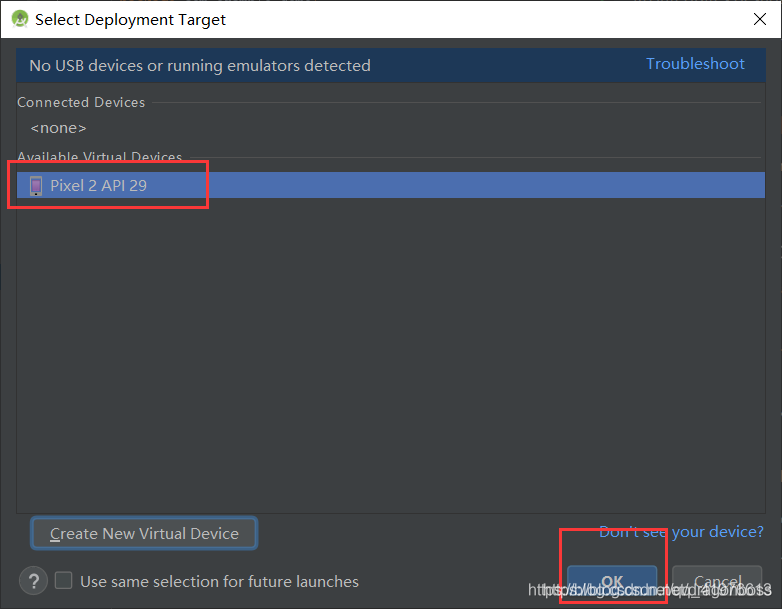Click the Create New Virtual Device button

pyautogui.click(x=144, y=533)
